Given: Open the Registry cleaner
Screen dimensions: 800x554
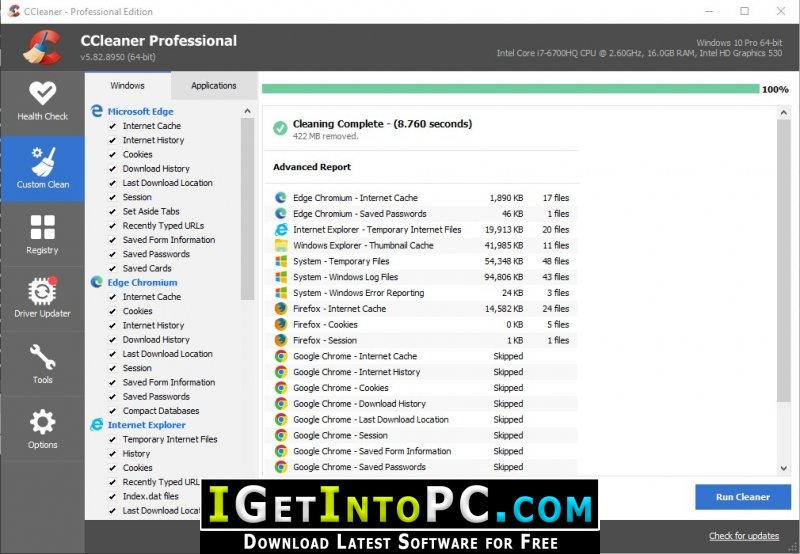Looking at the screenshot, I should 42,235.
